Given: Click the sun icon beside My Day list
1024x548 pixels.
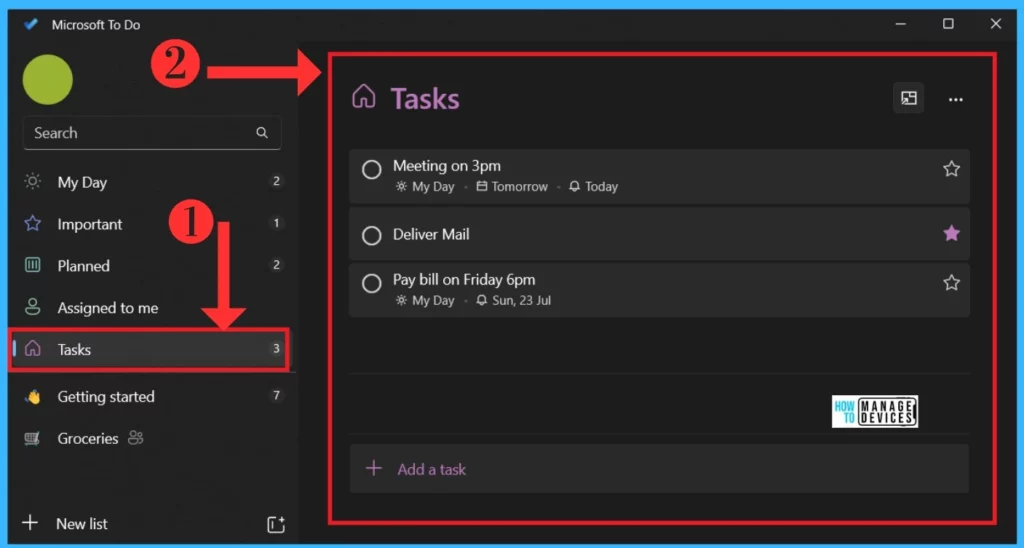Looking at the screenshot, I should point(33,182).
